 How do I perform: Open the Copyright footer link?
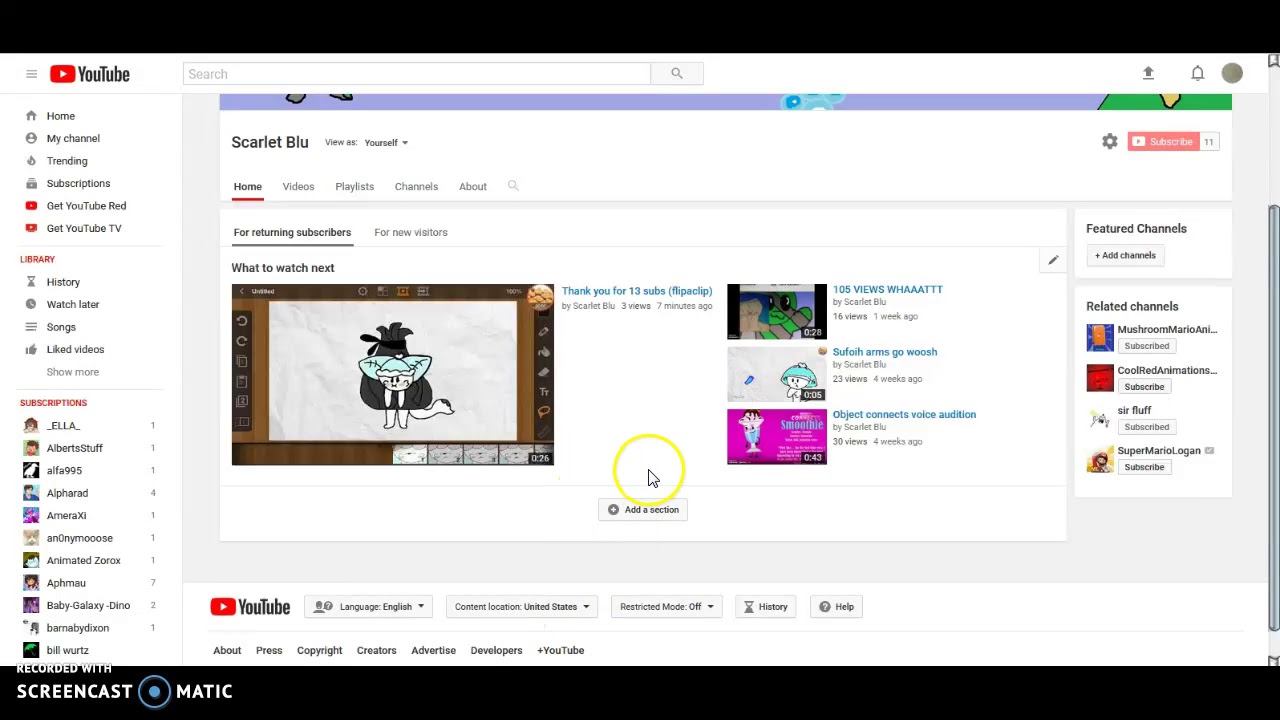pyautogui.click(x=319, y=650)
